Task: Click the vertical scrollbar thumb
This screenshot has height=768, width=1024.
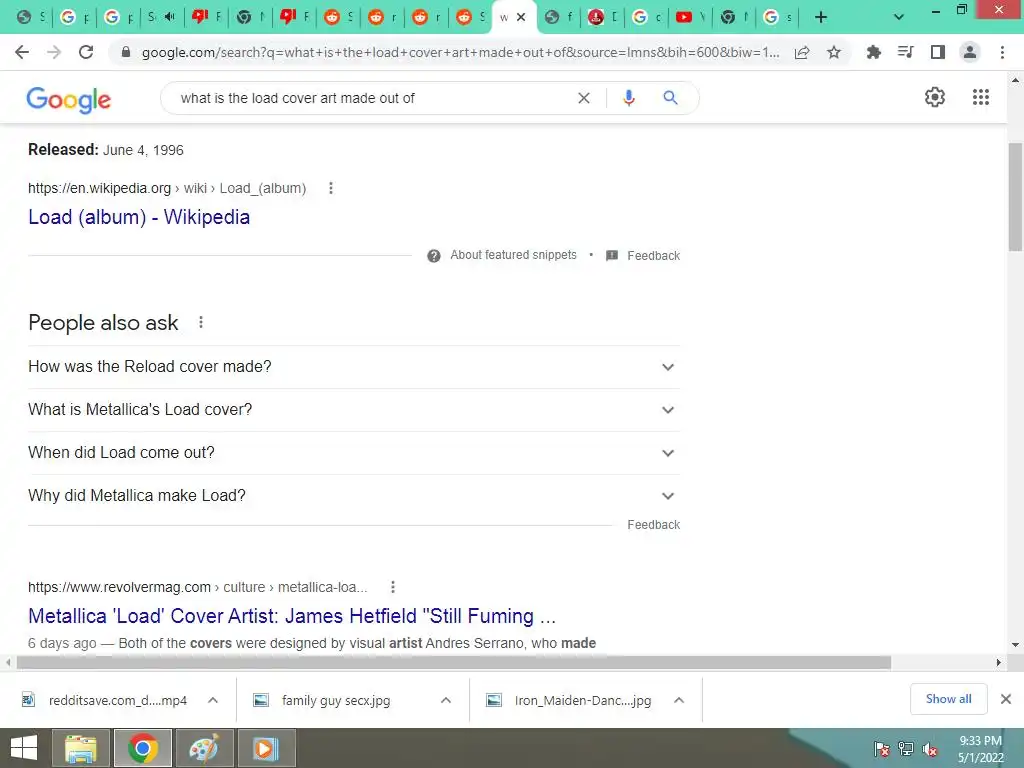Action: (1015, 196)
